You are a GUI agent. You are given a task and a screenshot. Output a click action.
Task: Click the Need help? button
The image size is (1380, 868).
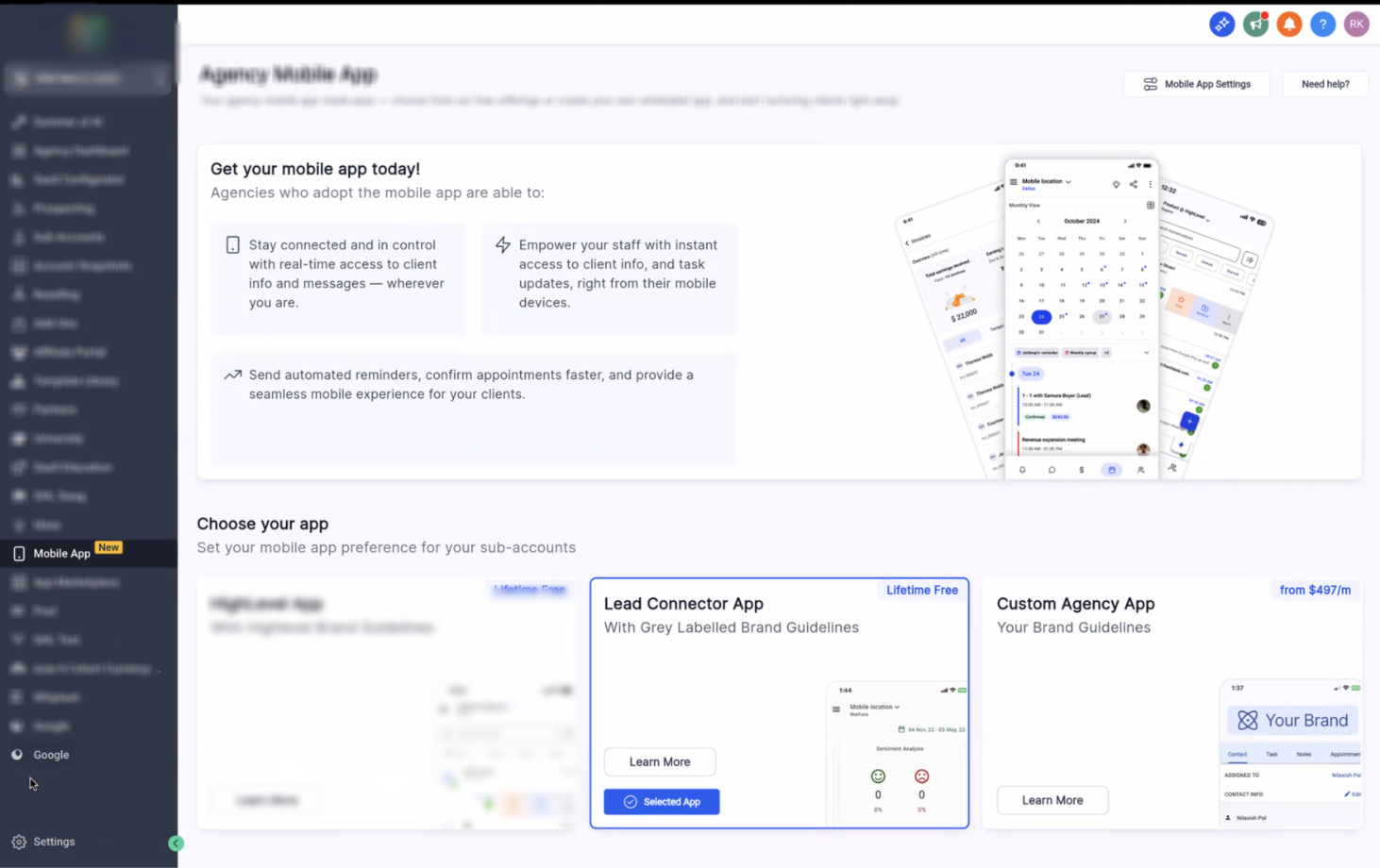coord(1325,84)
